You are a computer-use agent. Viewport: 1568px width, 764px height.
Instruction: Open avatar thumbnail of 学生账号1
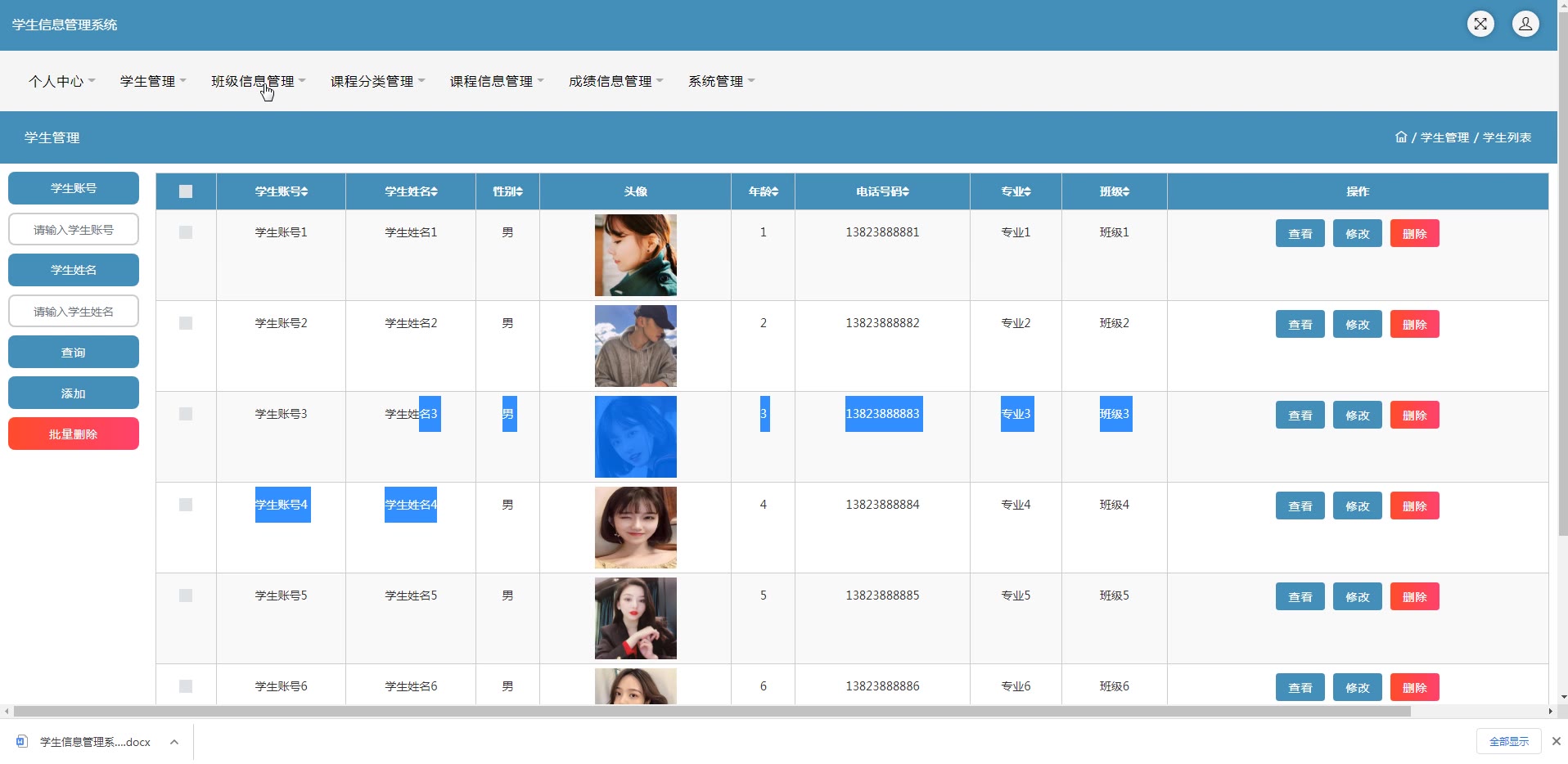coord(635,255)
